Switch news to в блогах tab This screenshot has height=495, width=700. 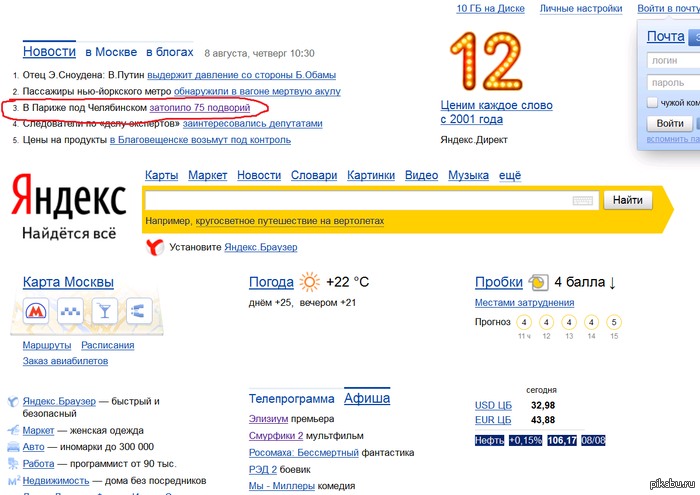point(170,52)
